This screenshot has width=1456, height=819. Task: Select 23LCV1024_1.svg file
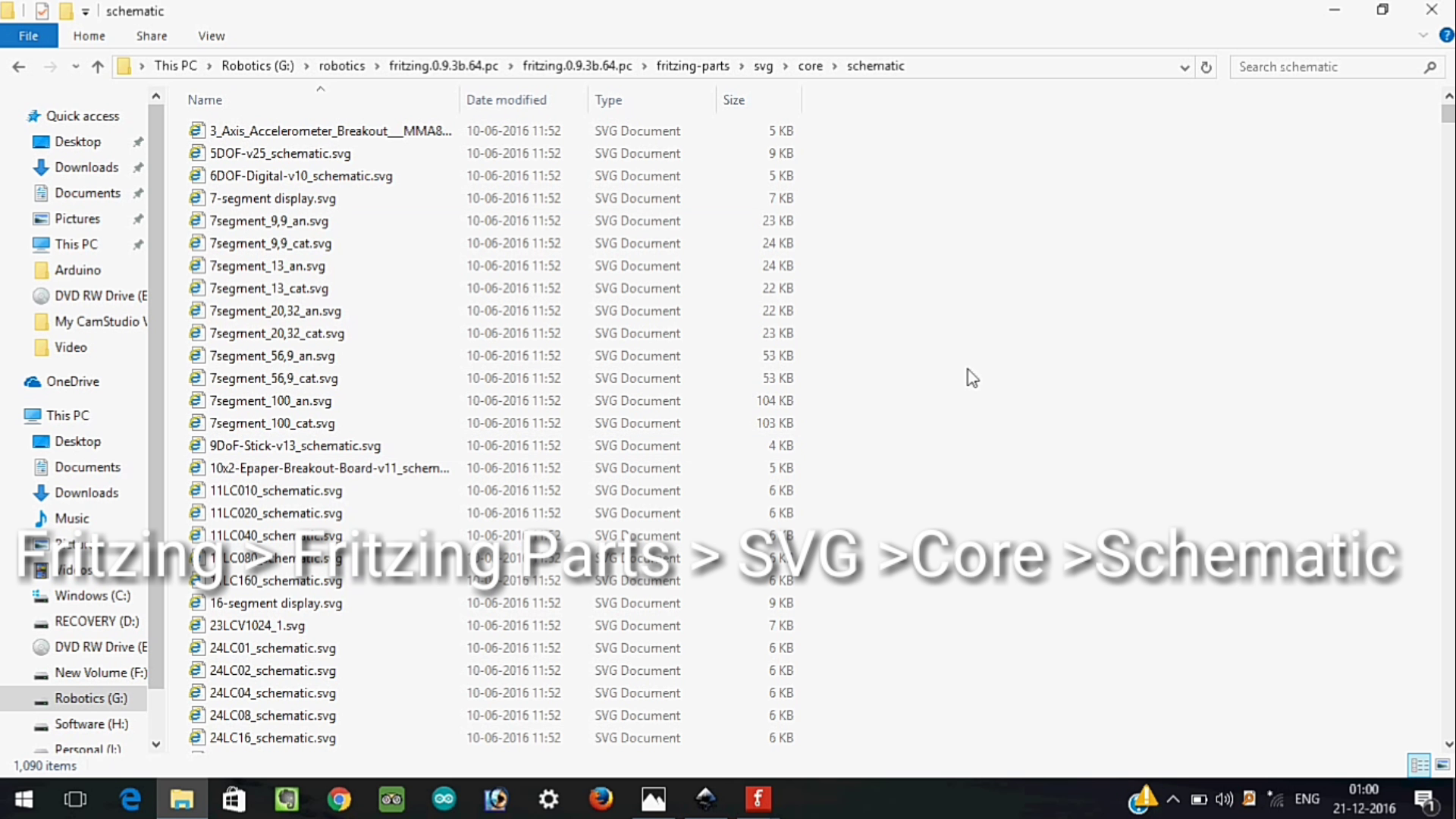257,626
